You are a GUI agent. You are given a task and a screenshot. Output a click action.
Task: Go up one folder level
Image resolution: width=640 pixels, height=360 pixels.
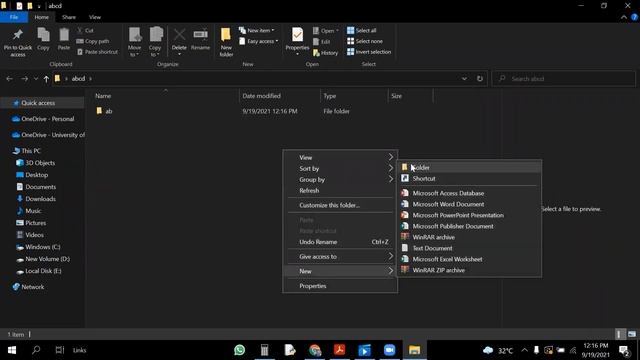coord(46,78)
